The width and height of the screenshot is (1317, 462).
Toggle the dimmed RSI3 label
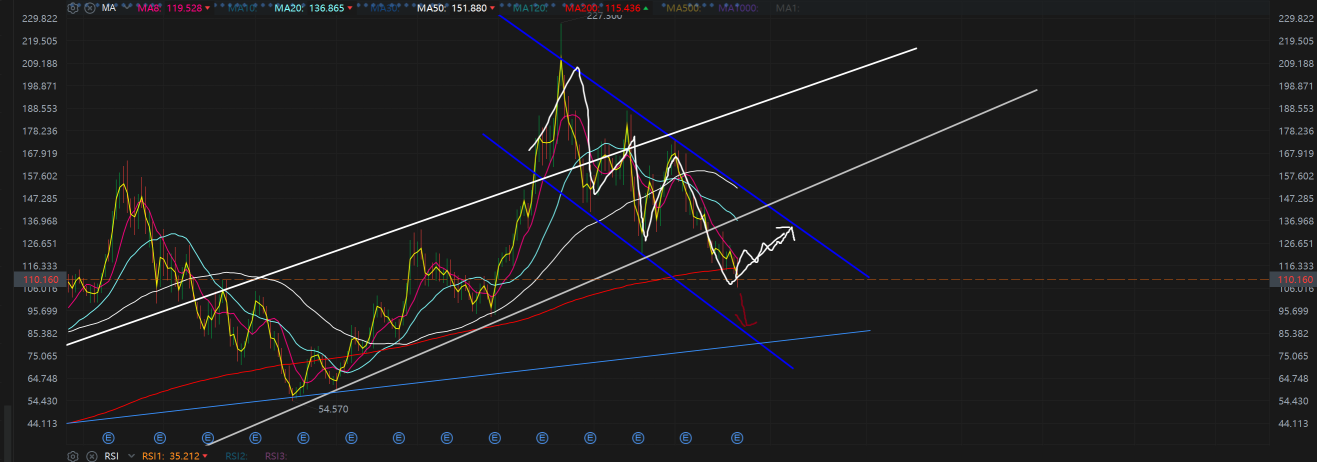point(276,456)
